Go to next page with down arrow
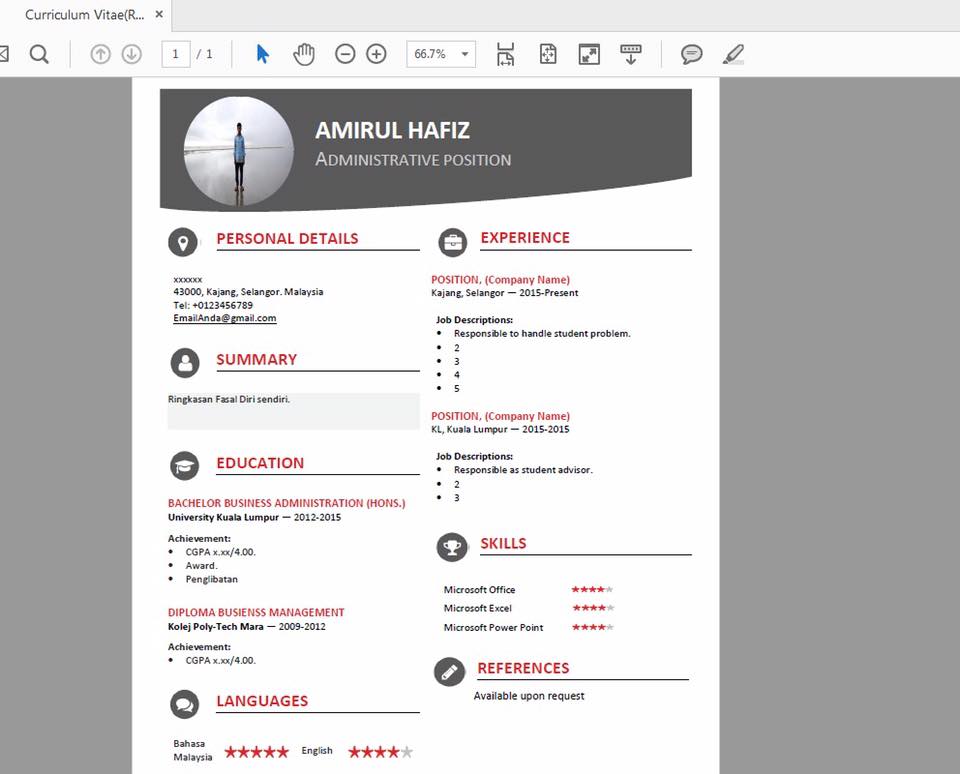 click(x=131, y=54)
